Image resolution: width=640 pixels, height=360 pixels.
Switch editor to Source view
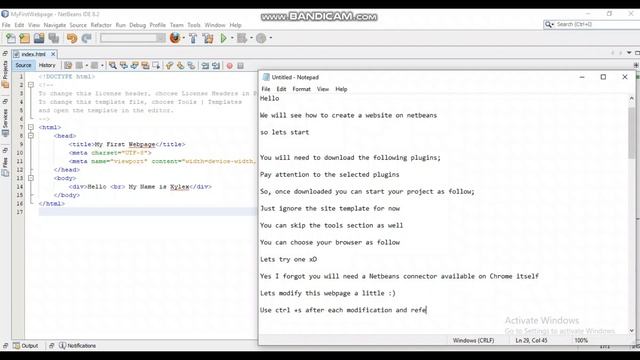coord(23,65)
